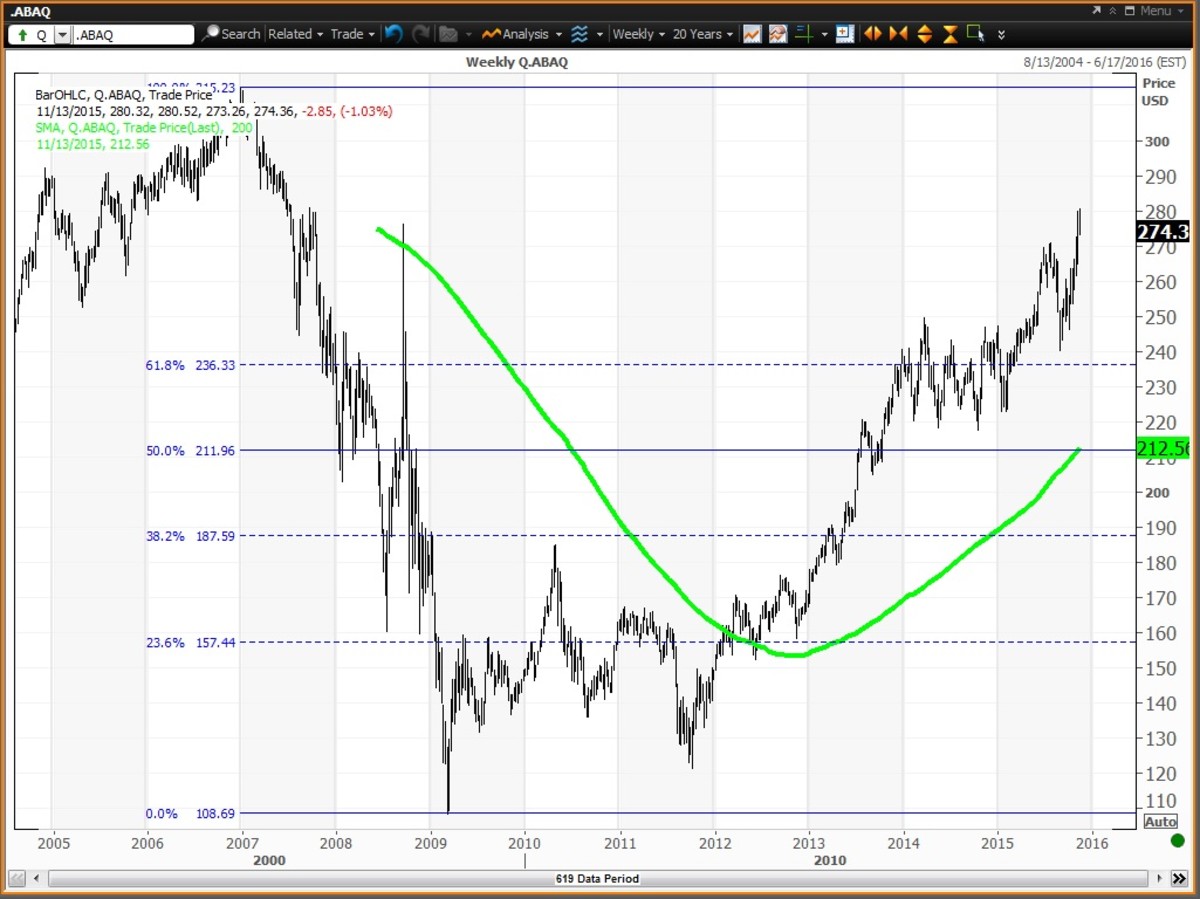Click the 0.0% 108.69 Fibonacci label

pos(191,814)
